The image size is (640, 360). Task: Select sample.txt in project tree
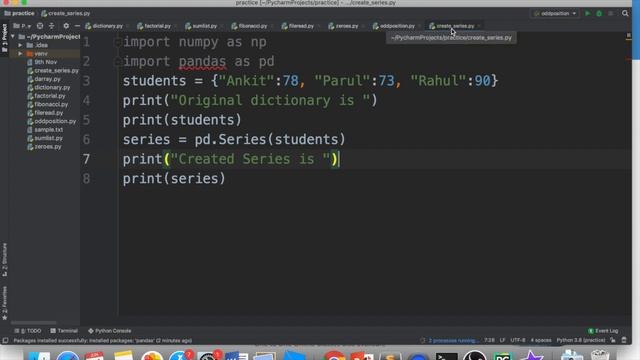[45, 130]
